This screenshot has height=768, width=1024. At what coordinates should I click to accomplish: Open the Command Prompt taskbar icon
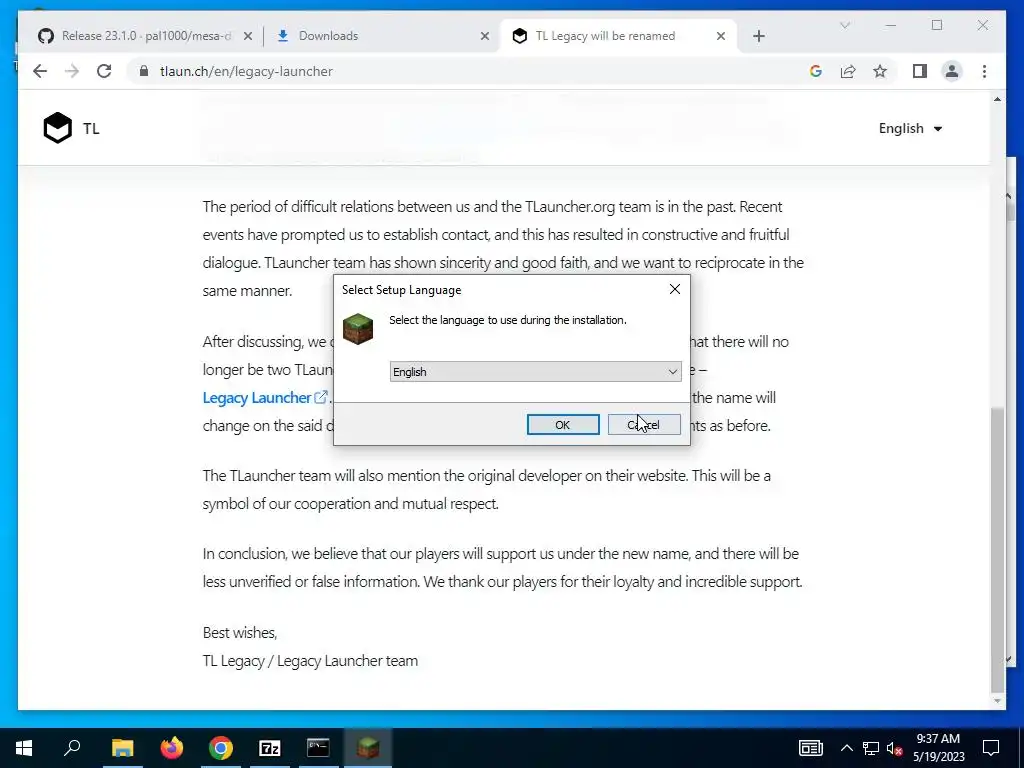point(319,748)
